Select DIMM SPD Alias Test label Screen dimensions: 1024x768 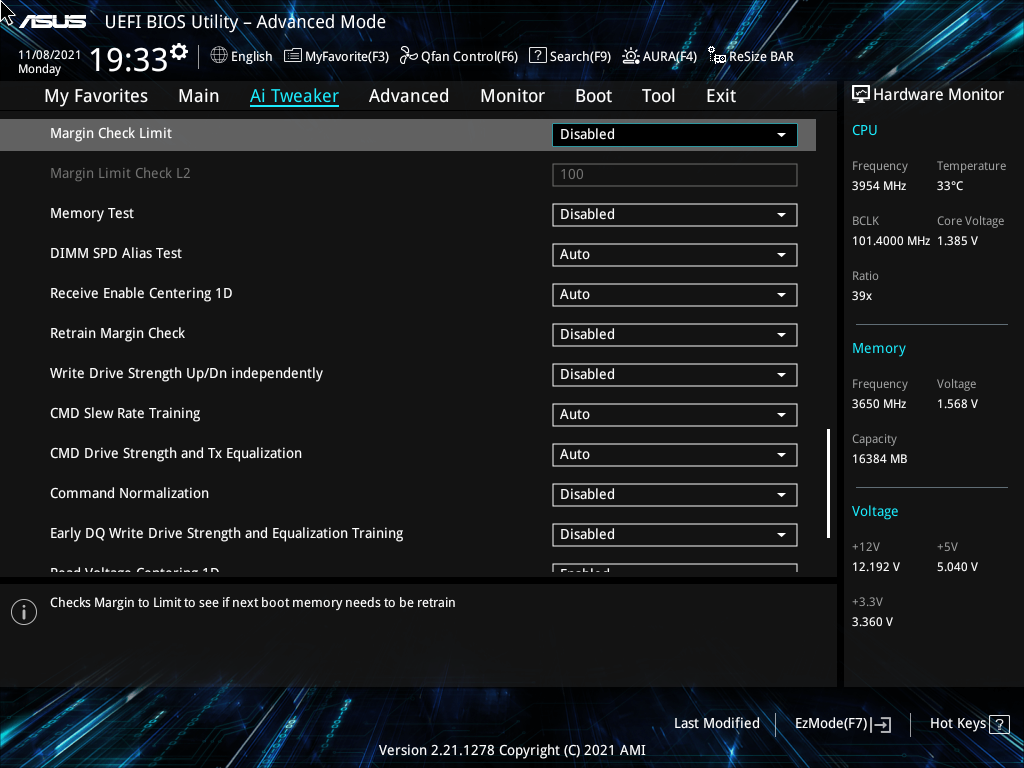(x=116, y=253)
